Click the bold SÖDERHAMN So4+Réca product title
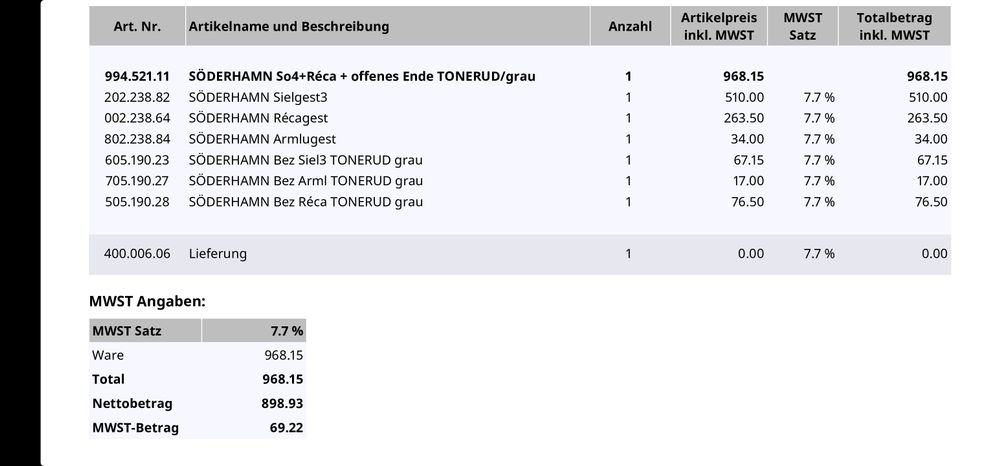Screen dimensions: 1000x466 click(362, 76)
